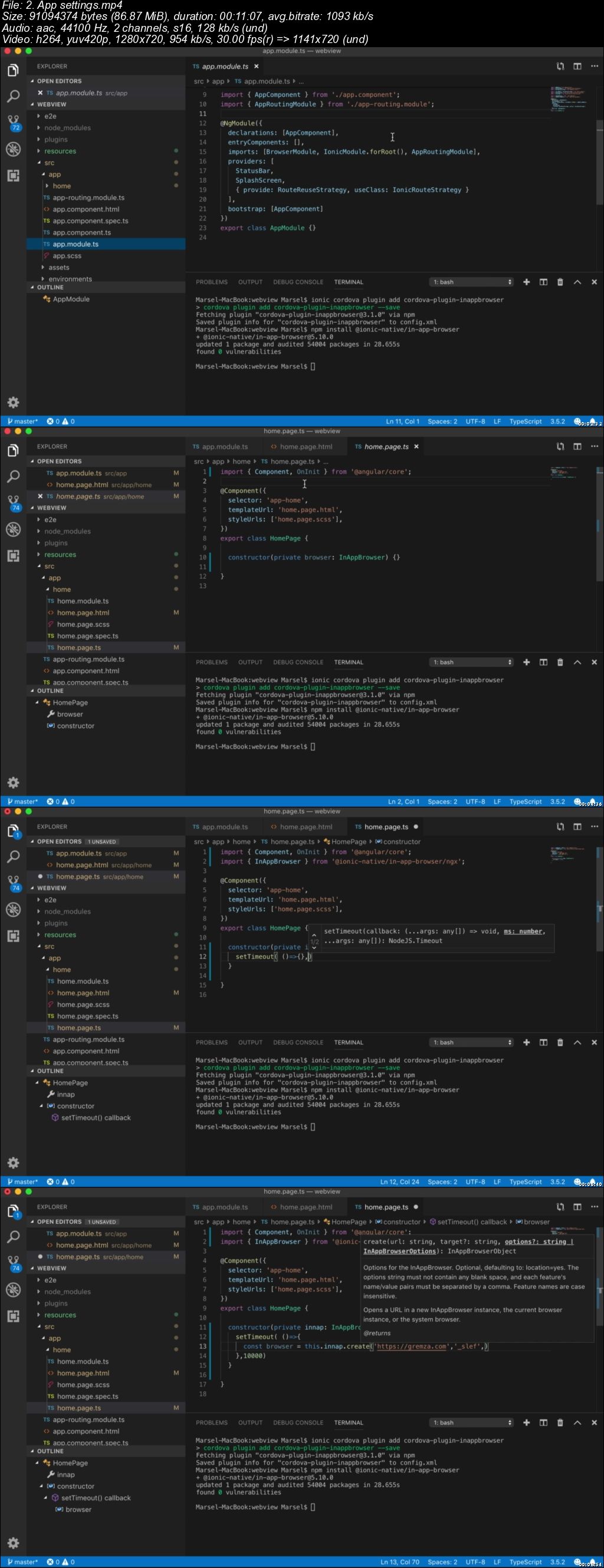
Task: Click master* branch in app.module.ts window status bar
Action: [x=22, y=421]
